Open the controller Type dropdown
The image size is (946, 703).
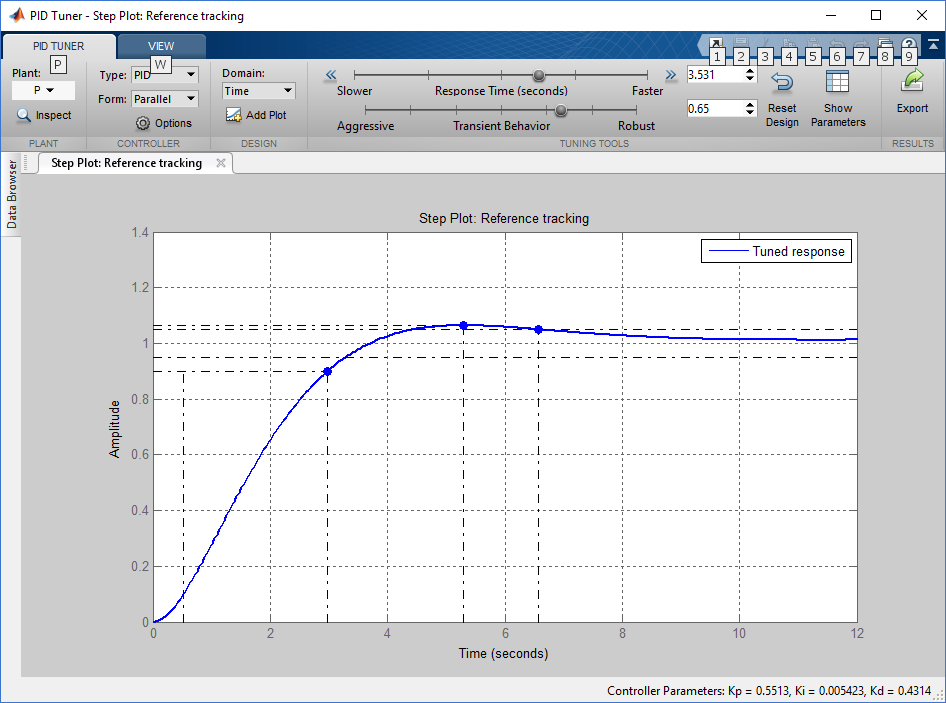tap(165, 75)
